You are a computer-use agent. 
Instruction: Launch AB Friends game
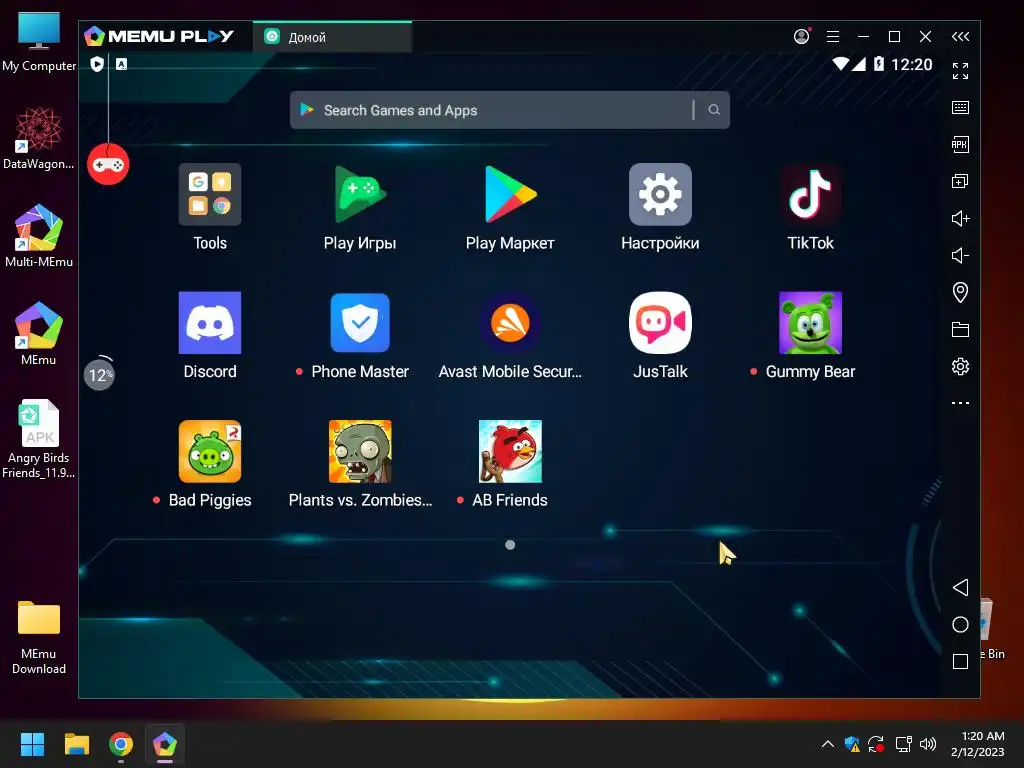click(510, 451)
